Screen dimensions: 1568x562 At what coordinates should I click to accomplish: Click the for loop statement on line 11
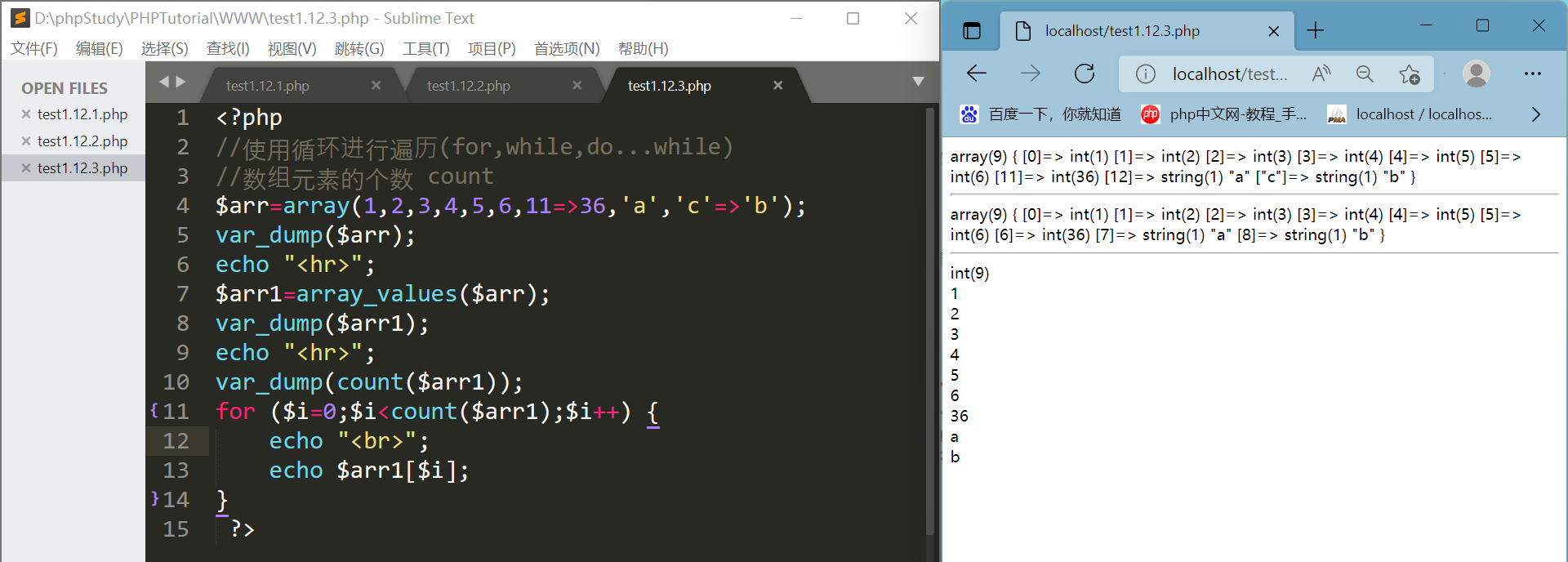click(x=437, y=412)
